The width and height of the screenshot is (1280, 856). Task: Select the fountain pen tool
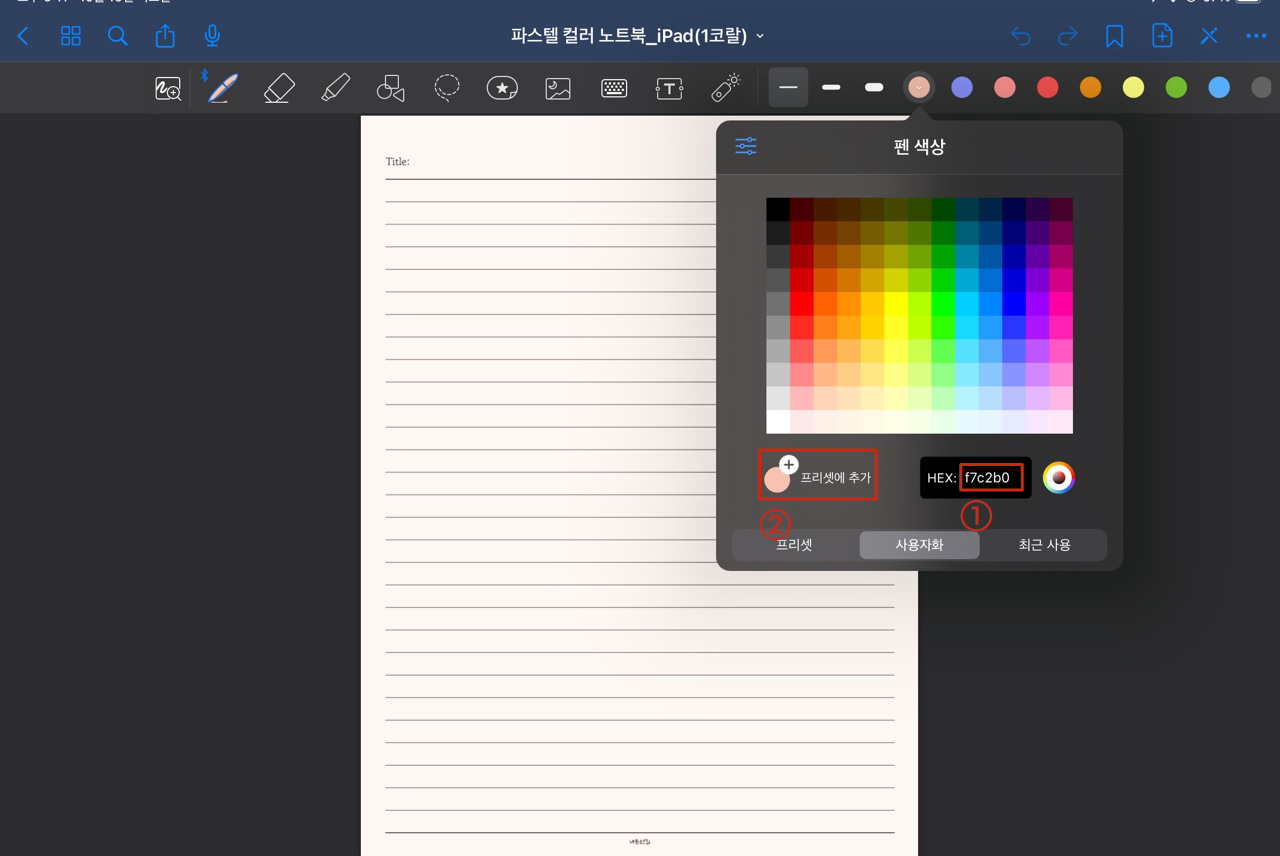tap(220, 87)
